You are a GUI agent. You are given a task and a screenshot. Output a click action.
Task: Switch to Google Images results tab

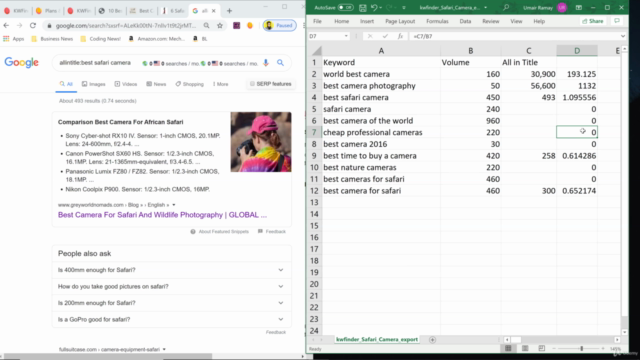point(93,84)
